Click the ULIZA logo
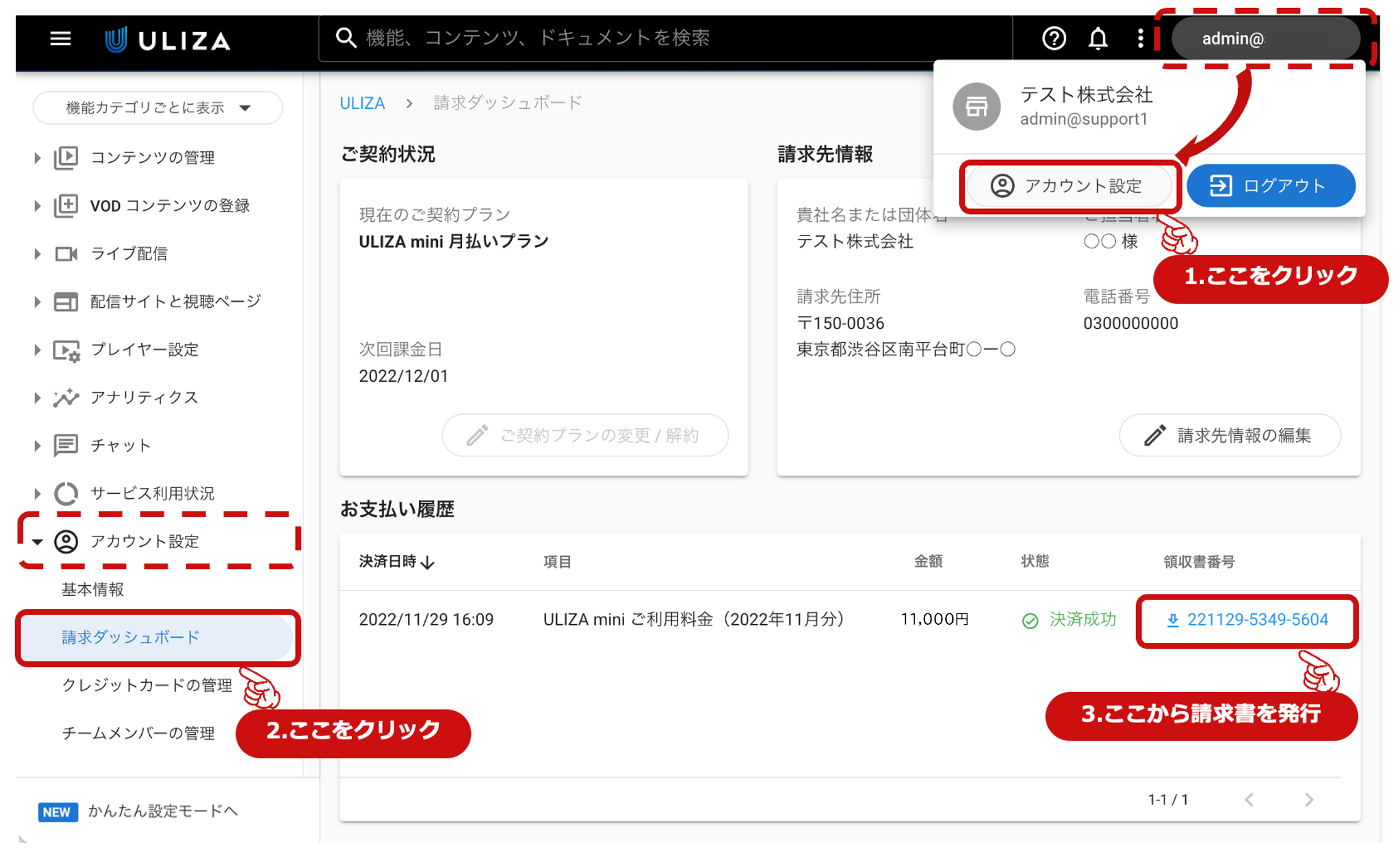The image size is (1400, 854). coord(168,40)
